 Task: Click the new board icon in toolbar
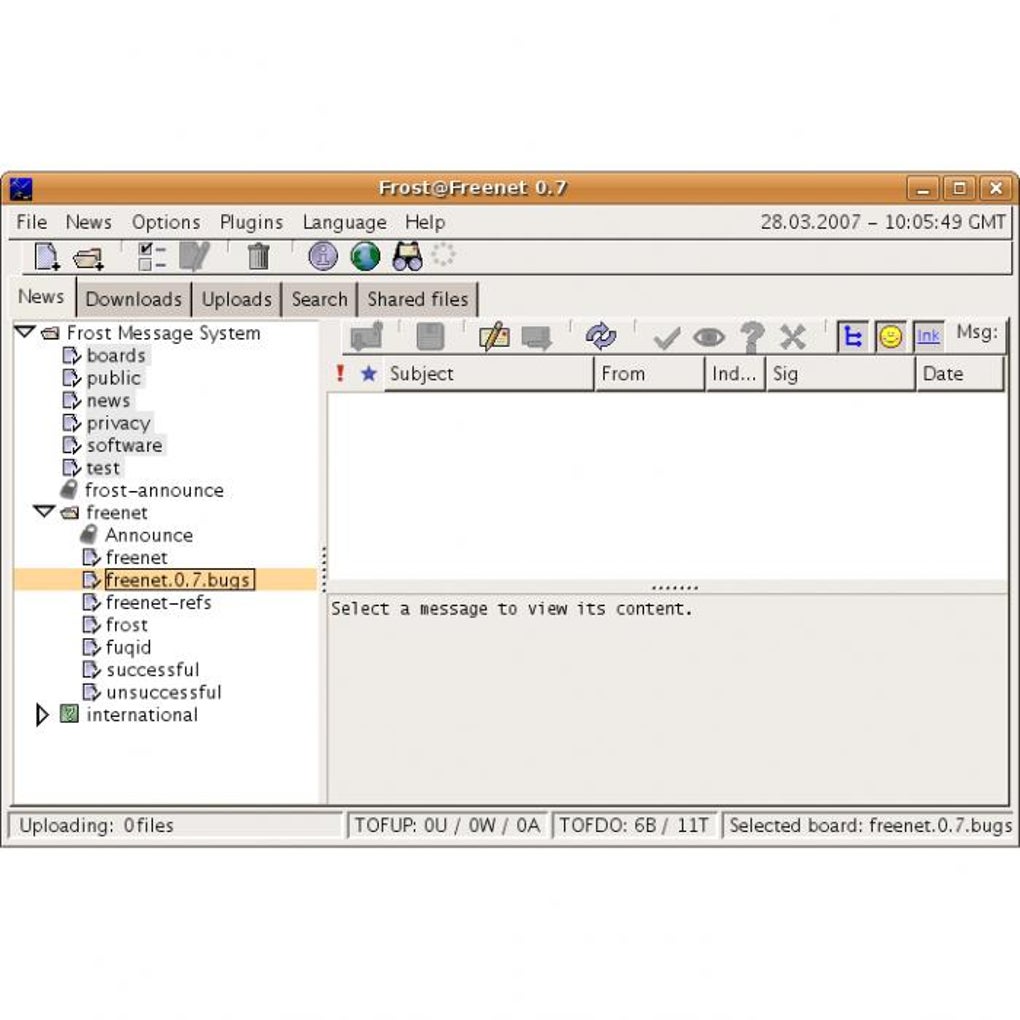pos(47,256)
